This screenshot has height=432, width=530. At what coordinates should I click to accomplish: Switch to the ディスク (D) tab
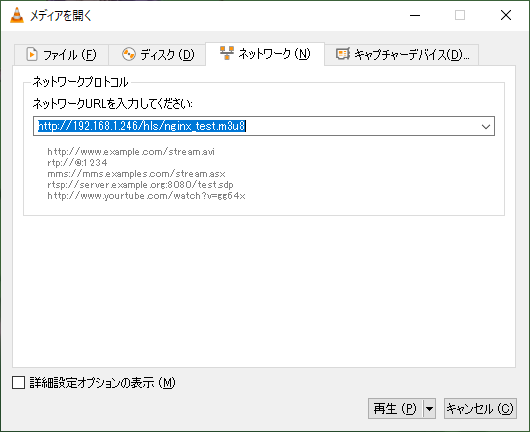click(157, 54)
